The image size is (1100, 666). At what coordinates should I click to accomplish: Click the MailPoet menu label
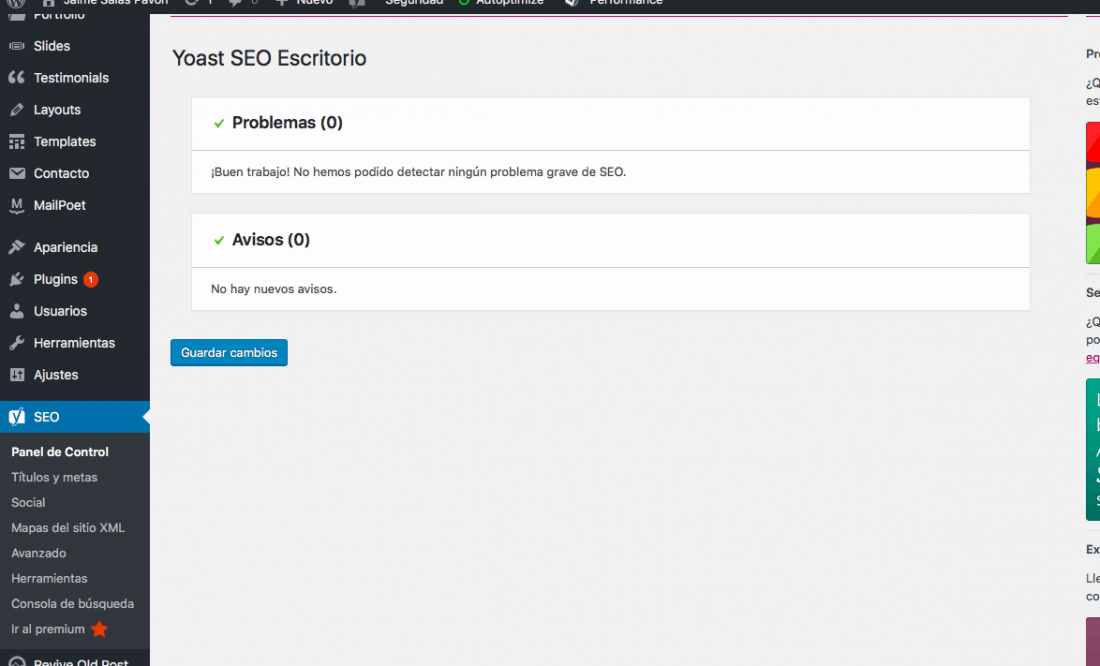(60, 206)
